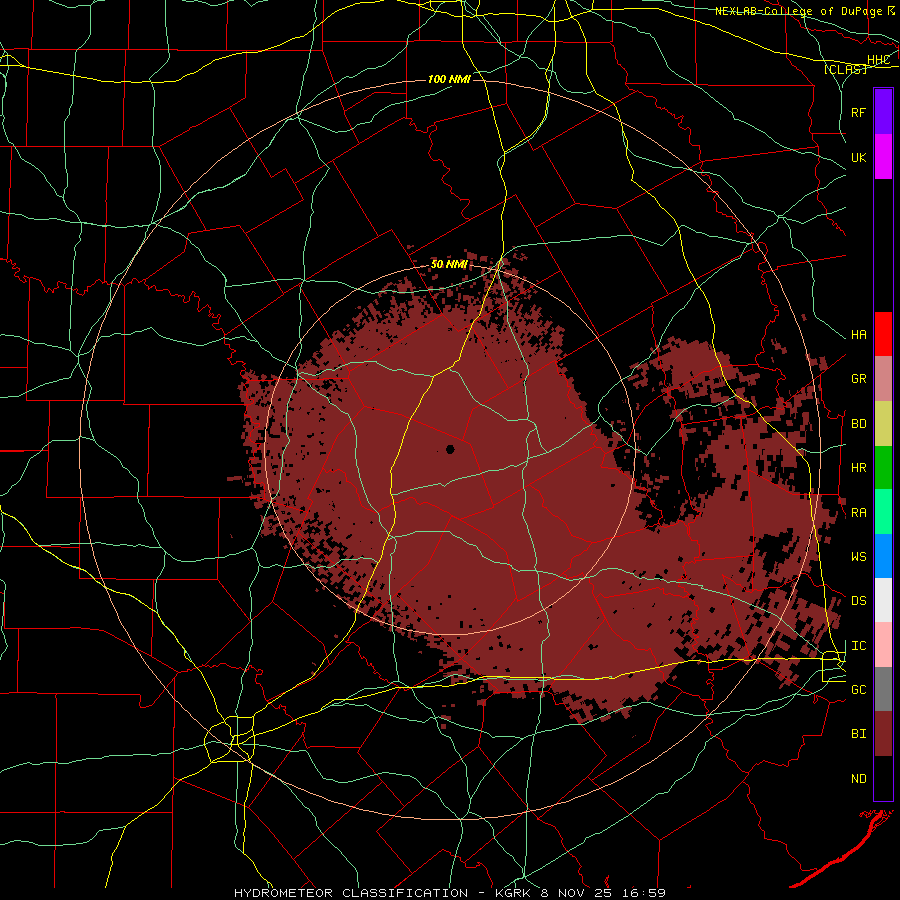The height and width of the screenshot is (900, 900).
Task: Select the yellow BD legend swatch
Action: click(x=883, y=423)
